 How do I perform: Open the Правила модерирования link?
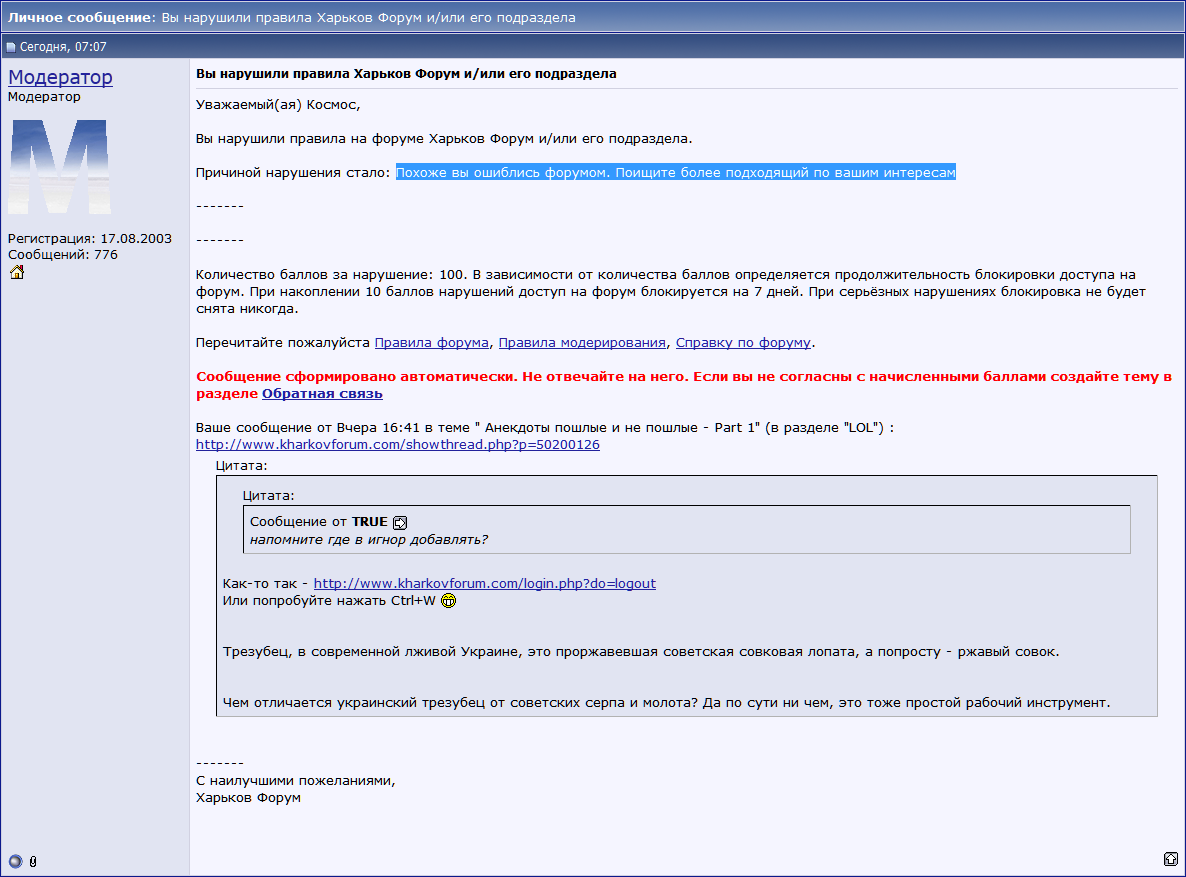point(582,342)
